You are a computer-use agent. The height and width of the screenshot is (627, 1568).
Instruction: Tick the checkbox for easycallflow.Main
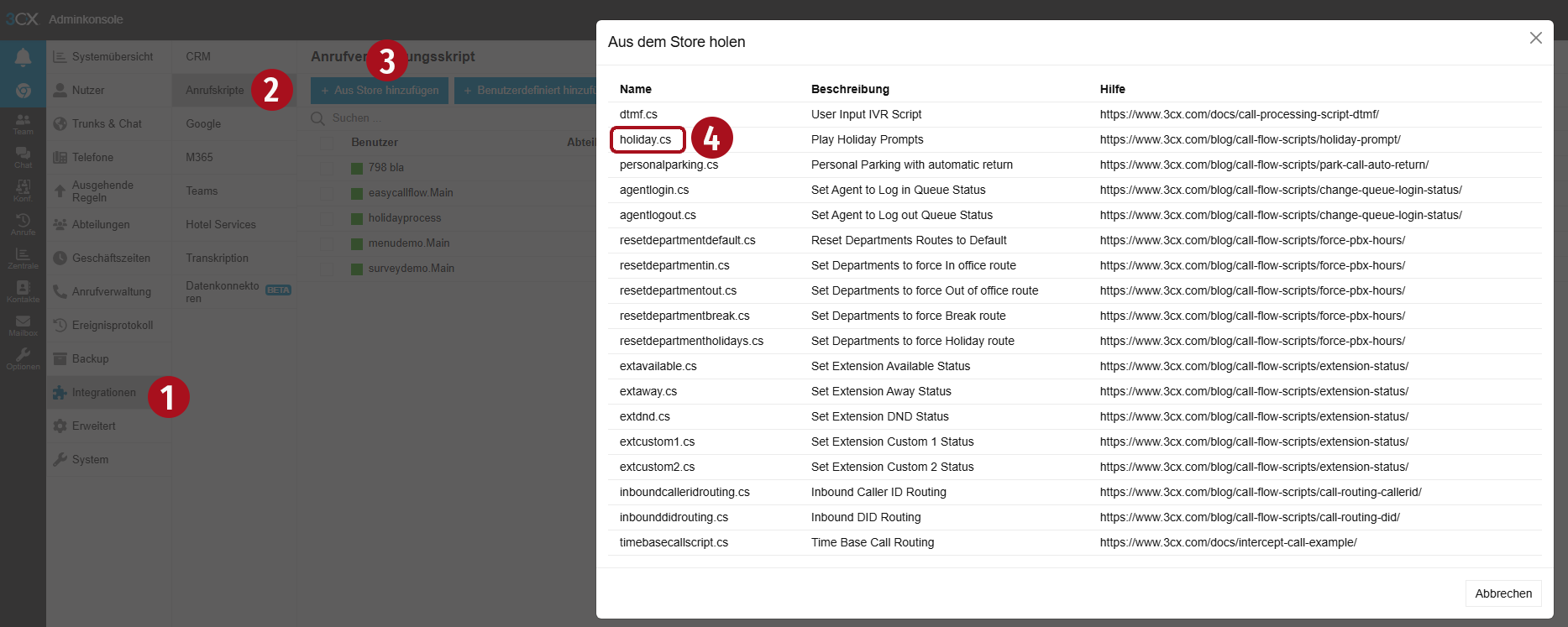327,193
